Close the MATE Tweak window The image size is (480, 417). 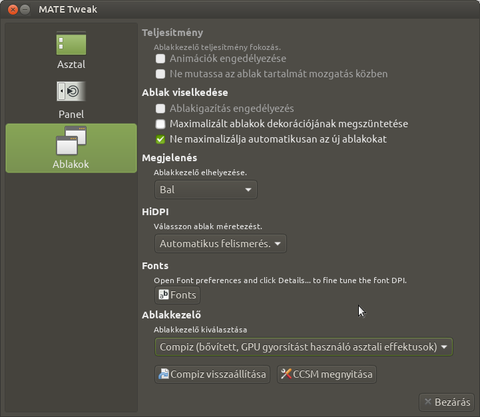[13, 10]
